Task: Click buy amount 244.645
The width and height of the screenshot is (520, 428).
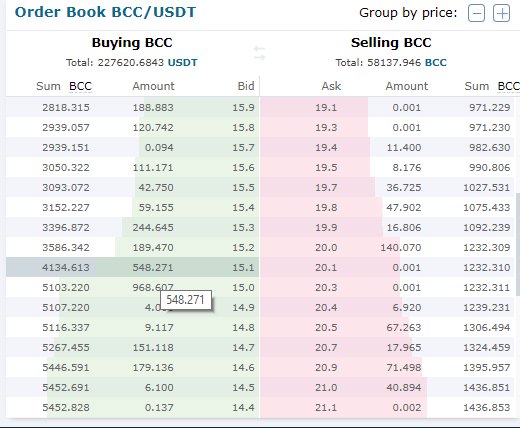Action: pyautogui.click(x=153, y=227)
